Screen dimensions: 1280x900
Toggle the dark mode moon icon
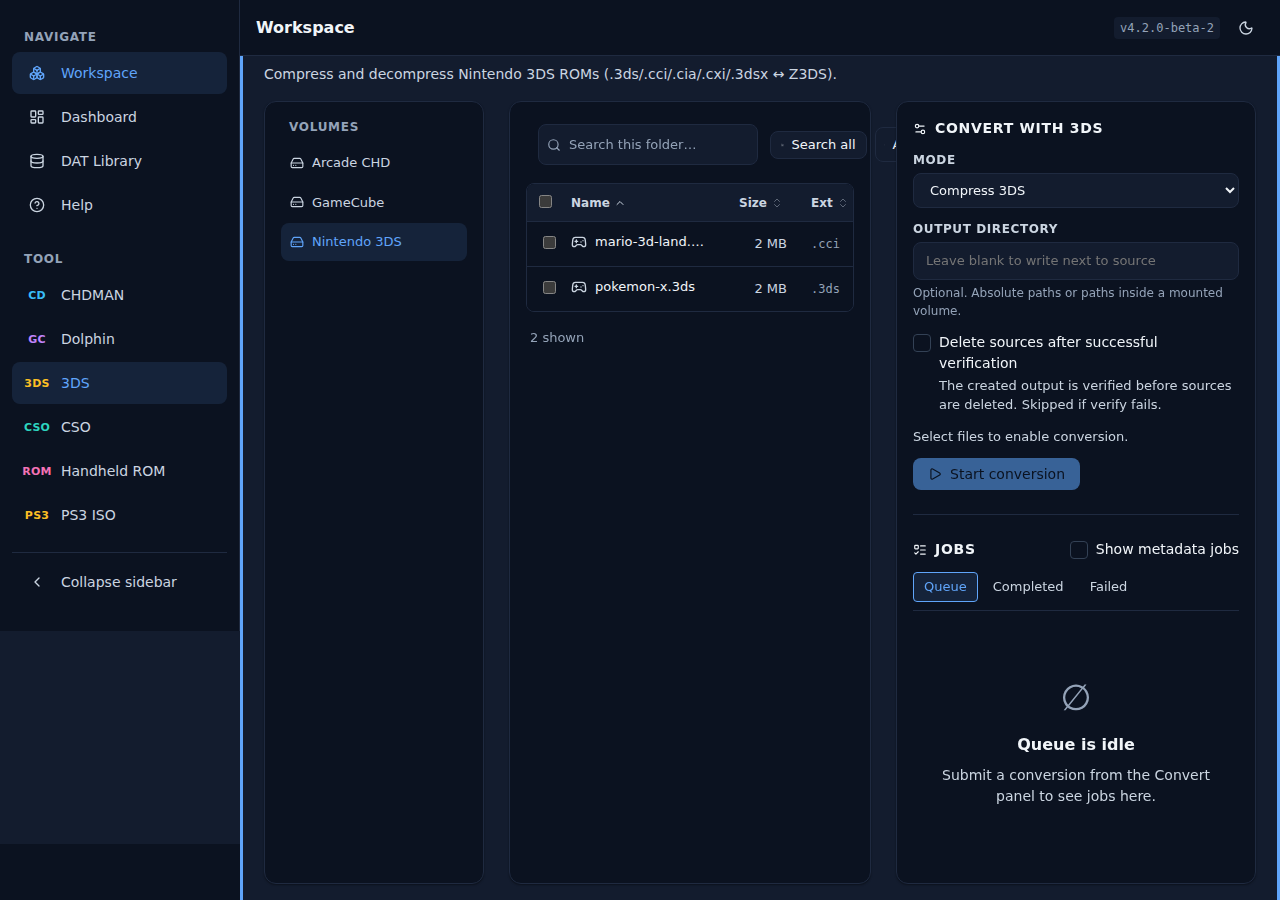(x=1246, y=28)
